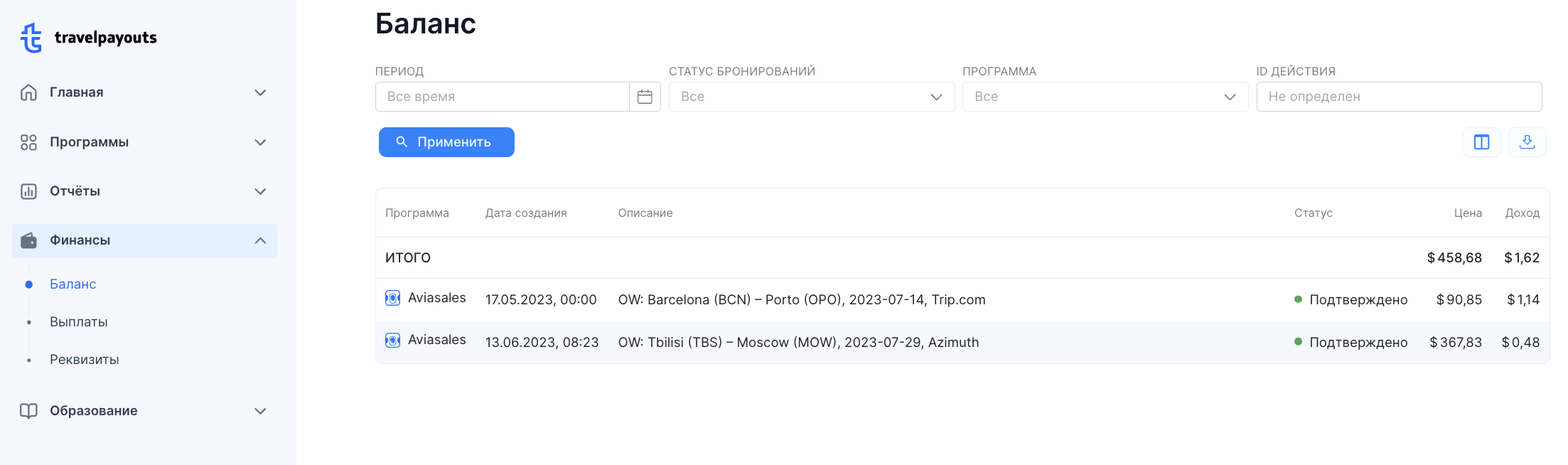
Task: Open the Программа filter dropdown
Action: tap(1105, 97)
